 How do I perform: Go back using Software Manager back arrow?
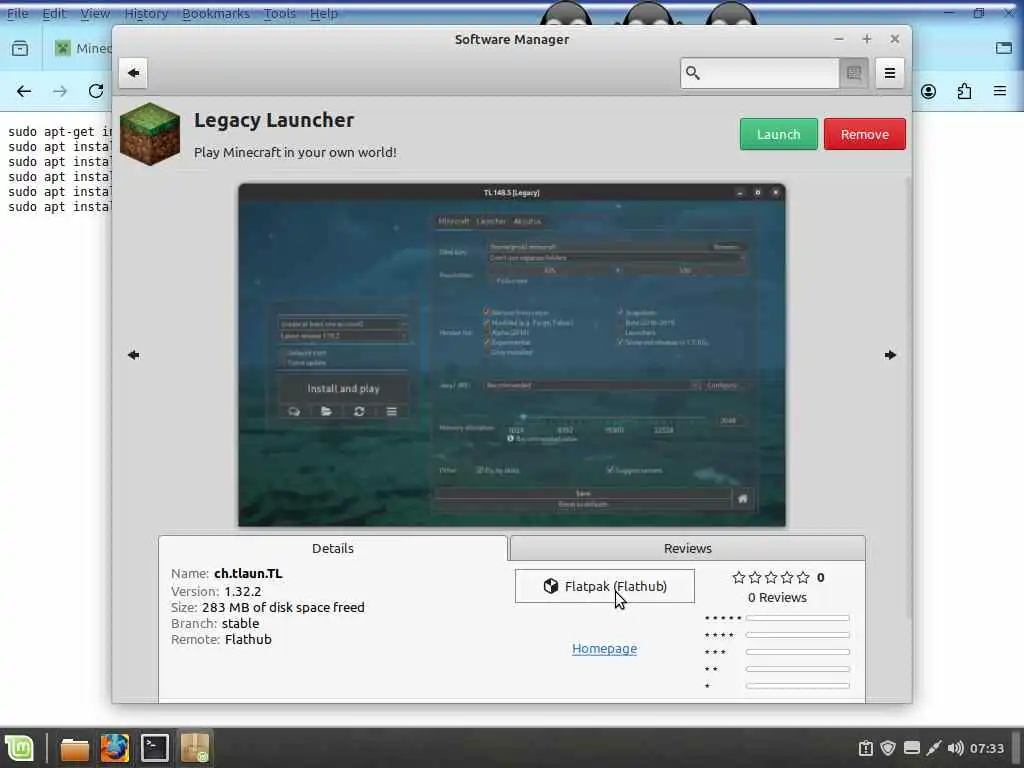133,72
